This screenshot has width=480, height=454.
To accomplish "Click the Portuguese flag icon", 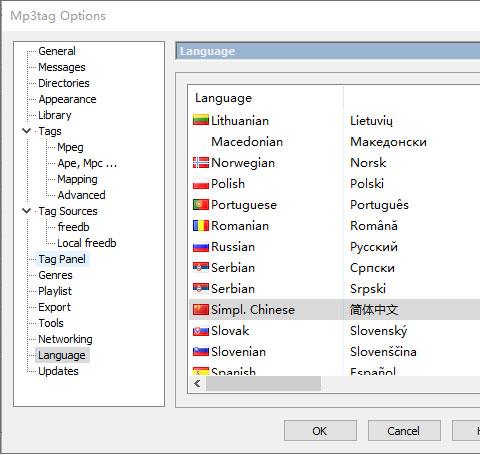I will 201,205.
